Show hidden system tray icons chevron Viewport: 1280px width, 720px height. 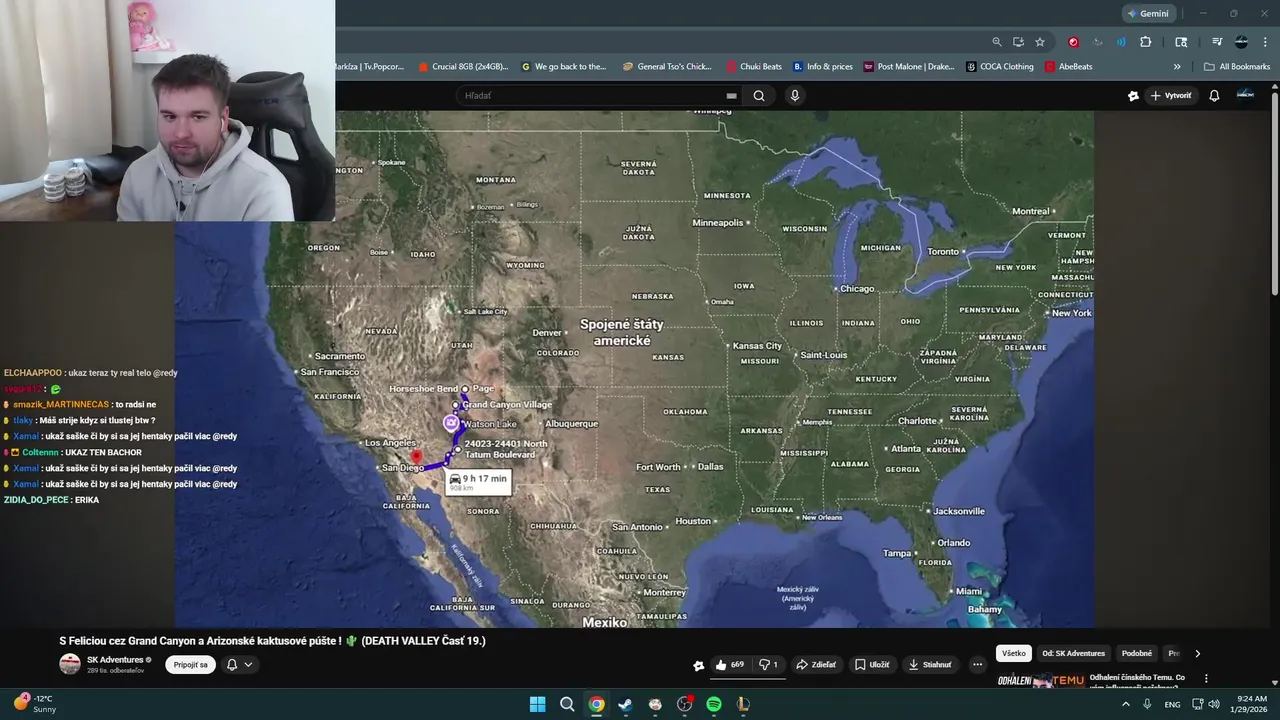[1125, 704]
